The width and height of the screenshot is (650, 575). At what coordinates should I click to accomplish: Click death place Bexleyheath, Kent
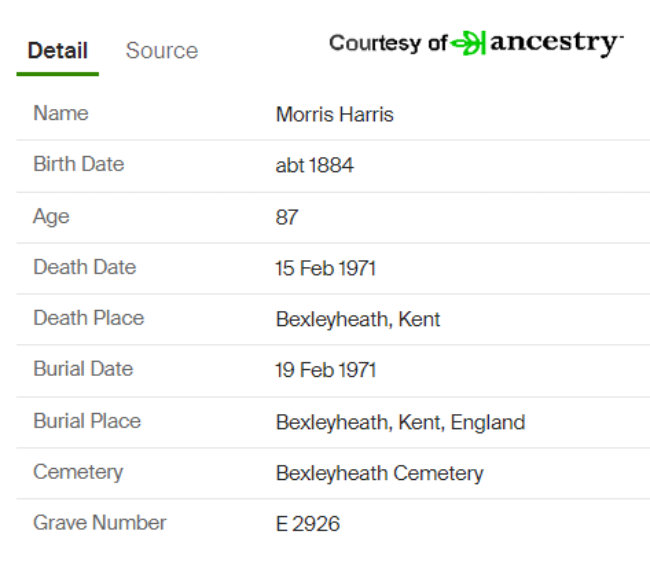[358, 319]
